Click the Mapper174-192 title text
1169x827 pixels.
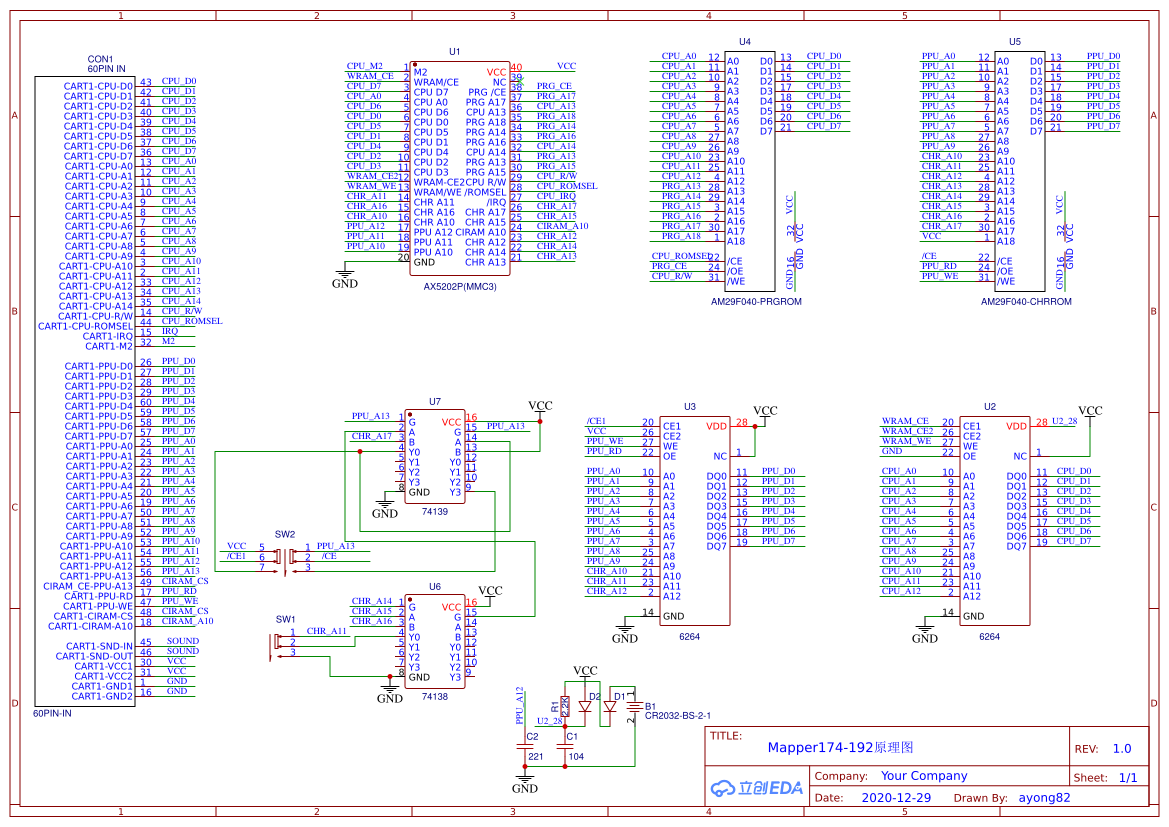[x=840, y=747]
